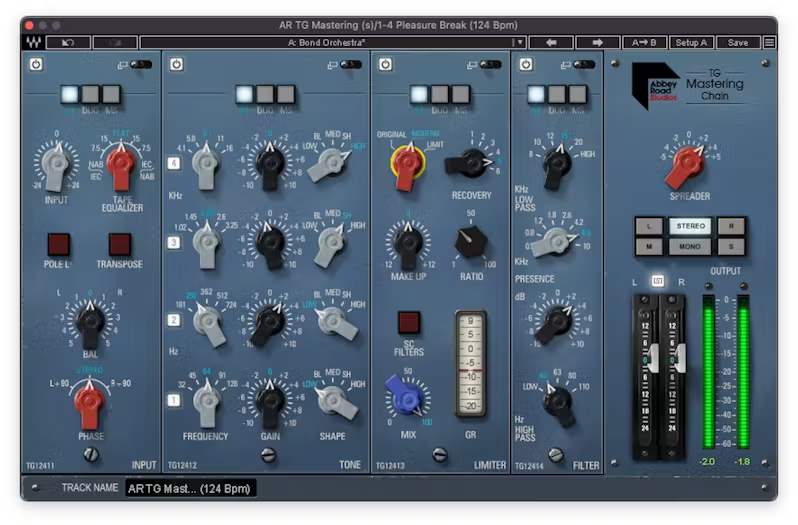Click the Waves logo icon in toolbar

pos(34,42)
